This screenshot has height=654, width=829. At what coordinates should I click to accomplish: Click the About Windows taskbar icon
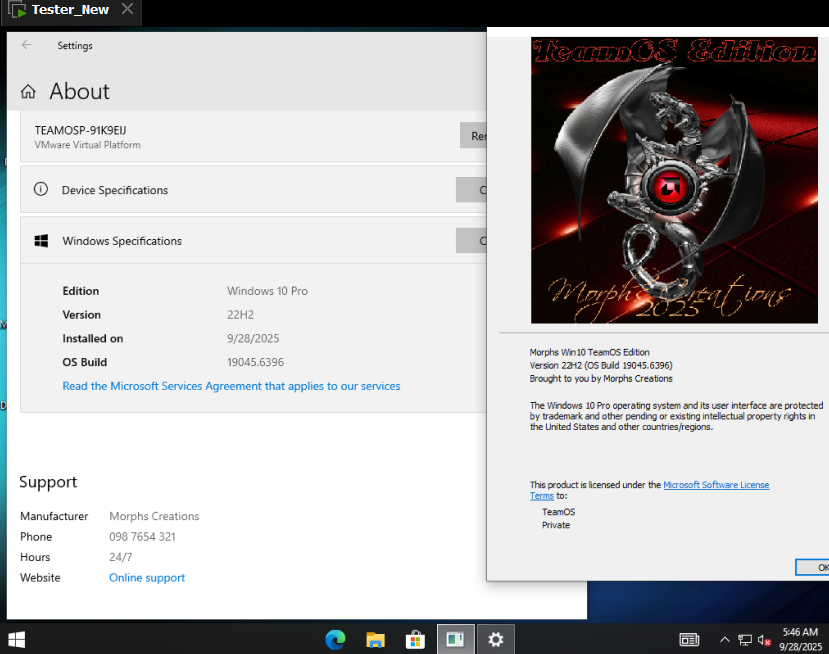(x=455, y=639)
